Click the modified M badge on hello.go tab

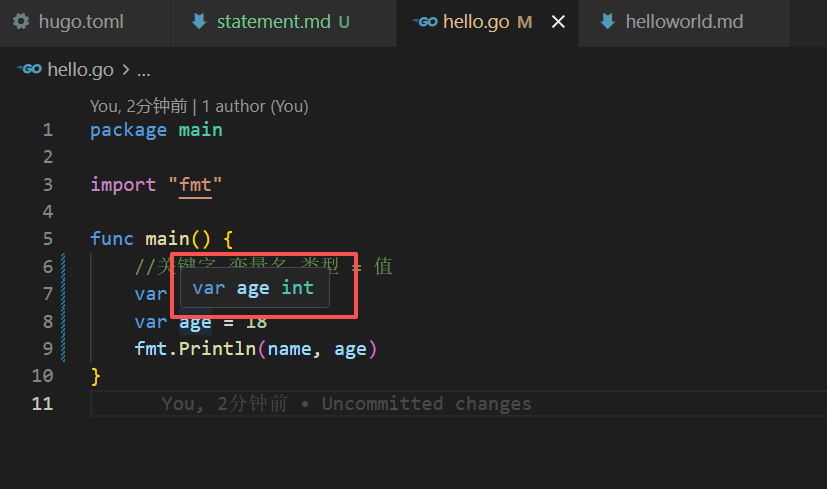tap(524, 22)
